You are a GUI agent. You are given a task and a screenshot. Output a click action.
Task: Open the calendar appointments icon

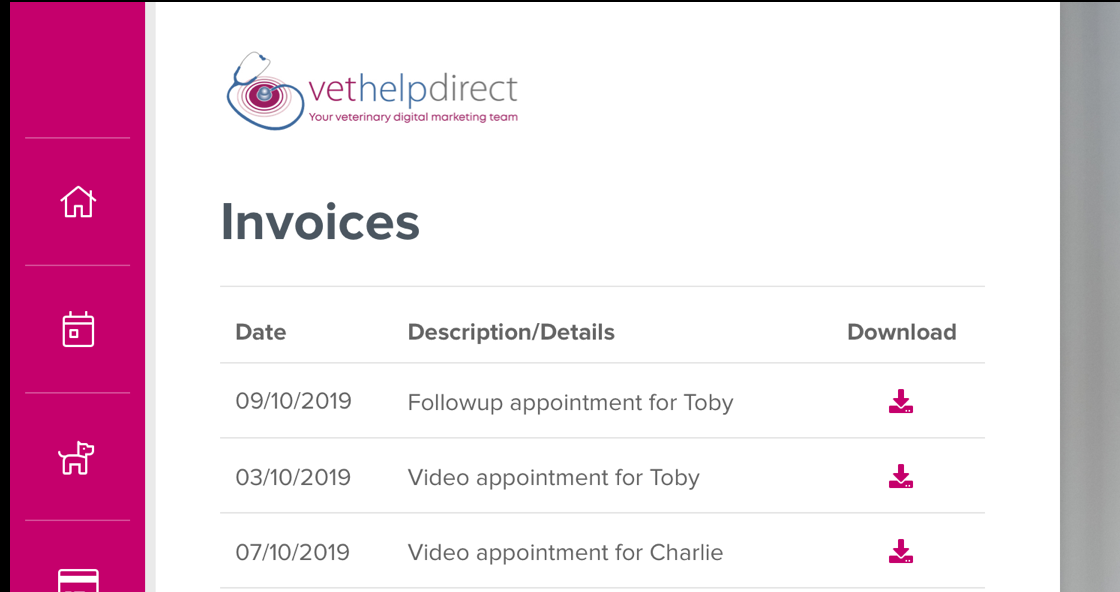point(78,329)
